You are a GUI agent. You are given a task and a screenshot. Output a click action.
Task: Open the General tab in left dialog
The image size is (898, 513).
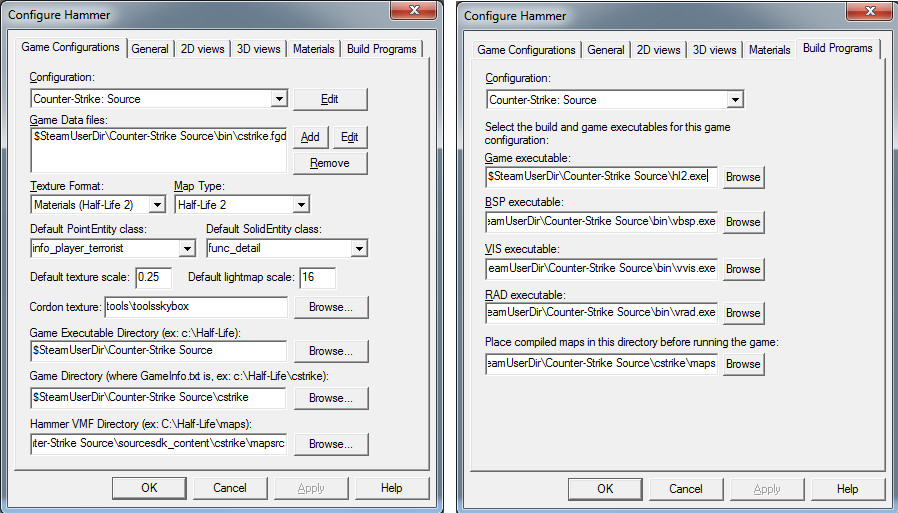pyautogui.click(x=150, y=49)
